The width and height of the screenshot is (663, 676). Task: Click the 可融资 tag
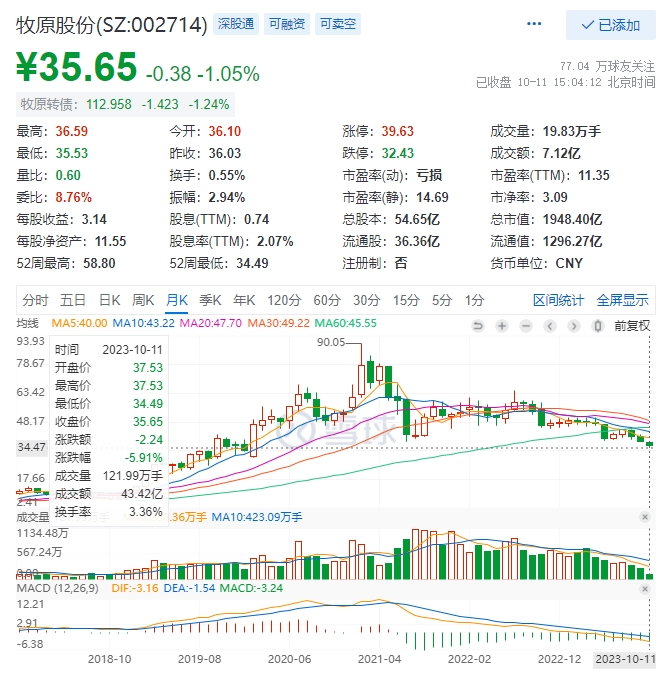coord(287,24)
